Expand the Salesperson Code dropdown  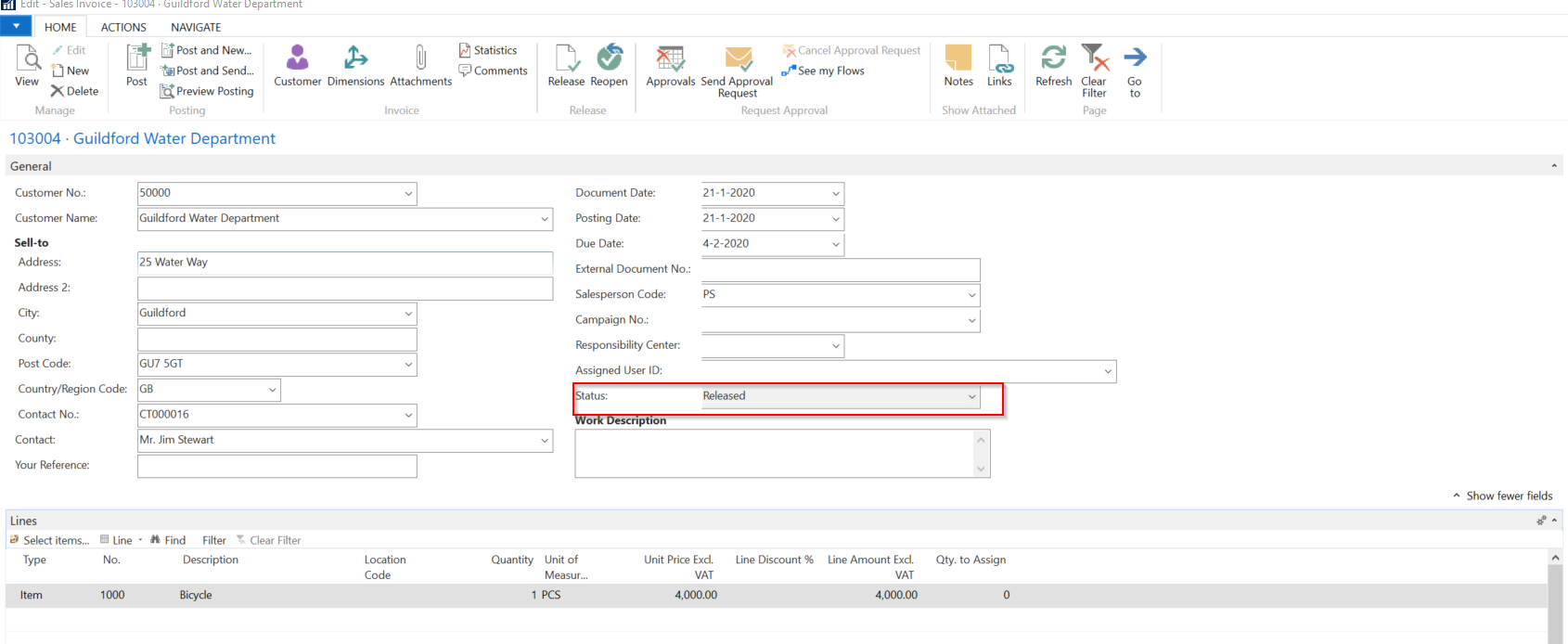click(971, 295)
